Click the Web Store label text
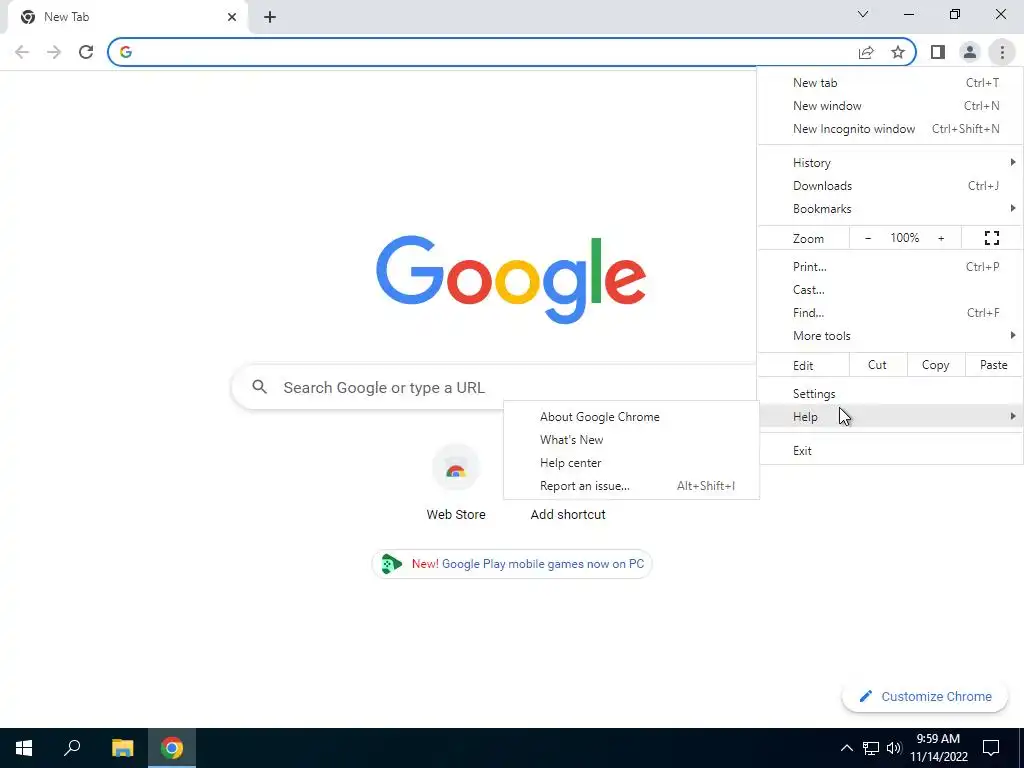This screenshot has height=768, width=1024. pyautogui.click(x=456, y=515)
